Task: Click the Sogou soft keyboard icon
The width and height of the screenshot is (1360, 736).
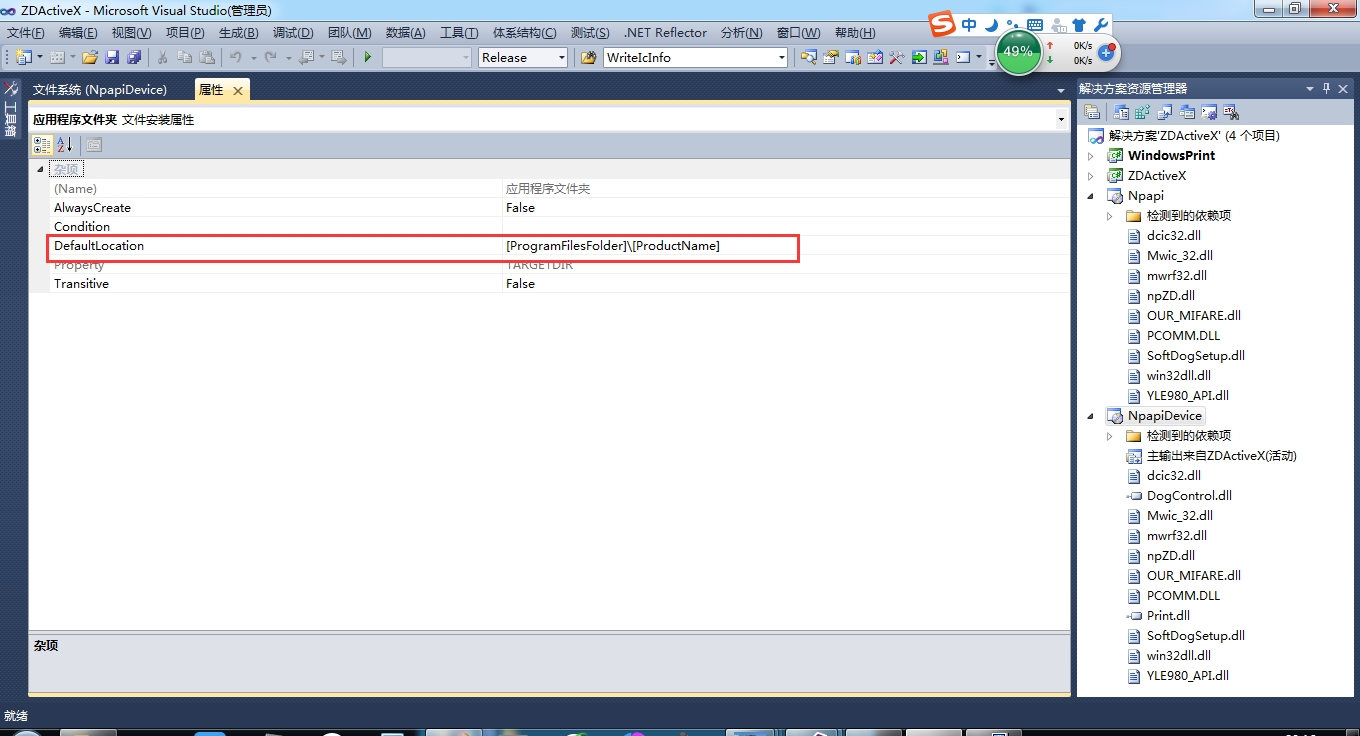Action: (x=1034, y=25)
